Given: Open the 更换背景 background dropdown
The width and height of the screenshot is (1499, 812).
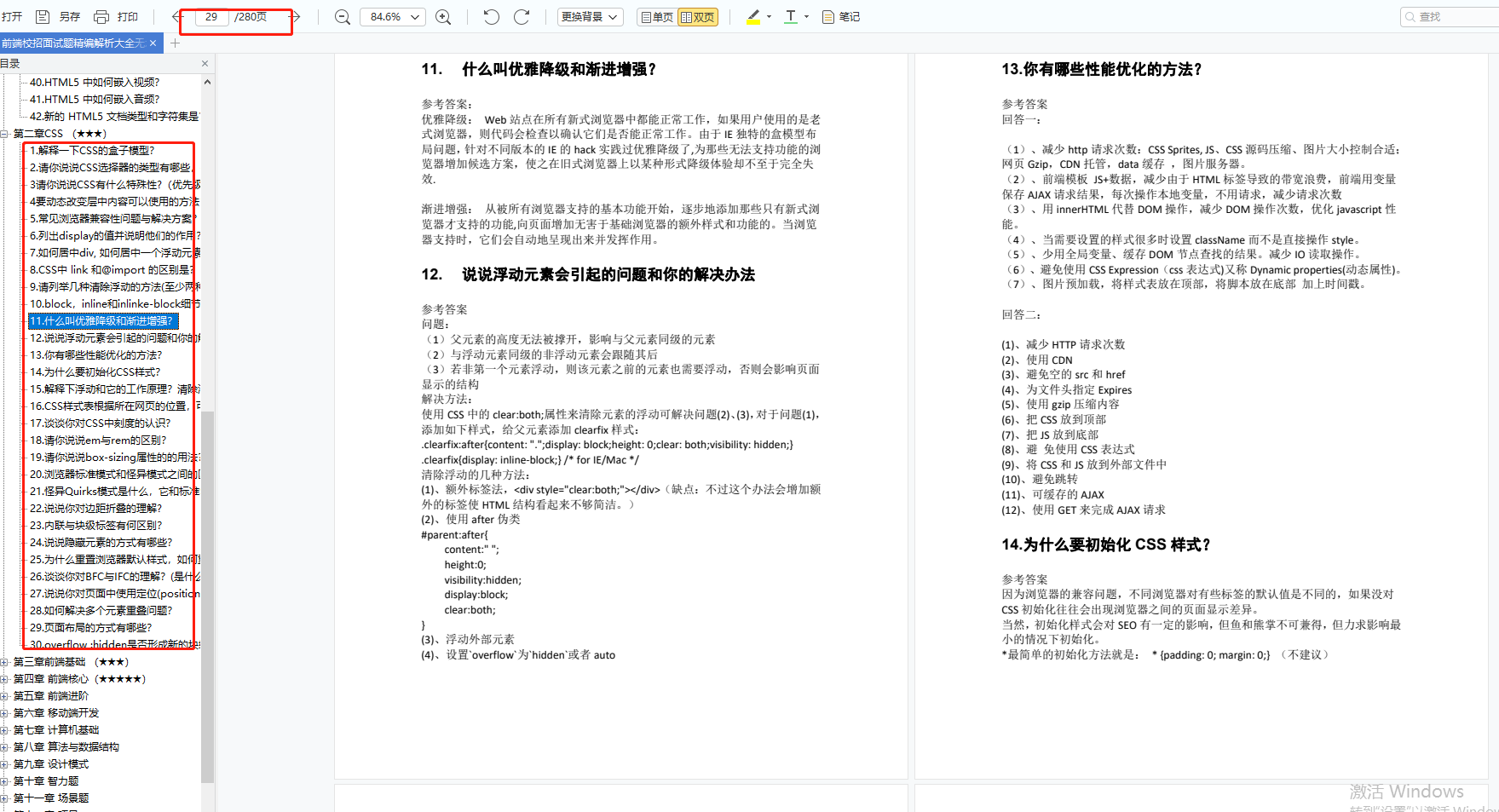Looking at the screenshot, I should pos(591,17).
